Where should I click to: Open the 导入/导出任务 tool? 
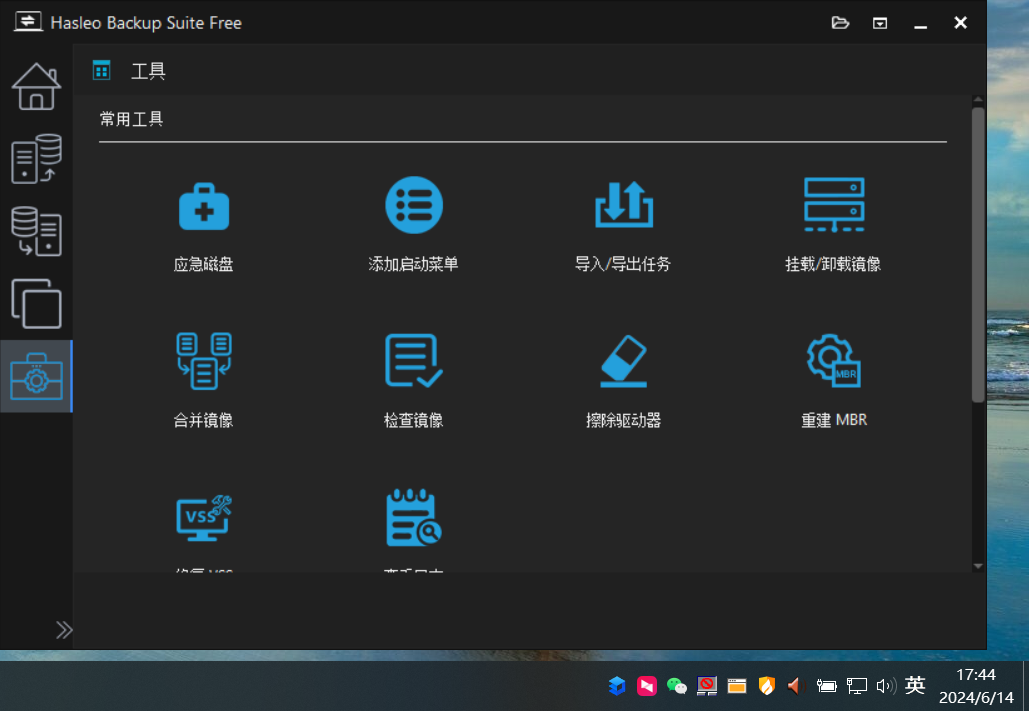coord(623,205)
